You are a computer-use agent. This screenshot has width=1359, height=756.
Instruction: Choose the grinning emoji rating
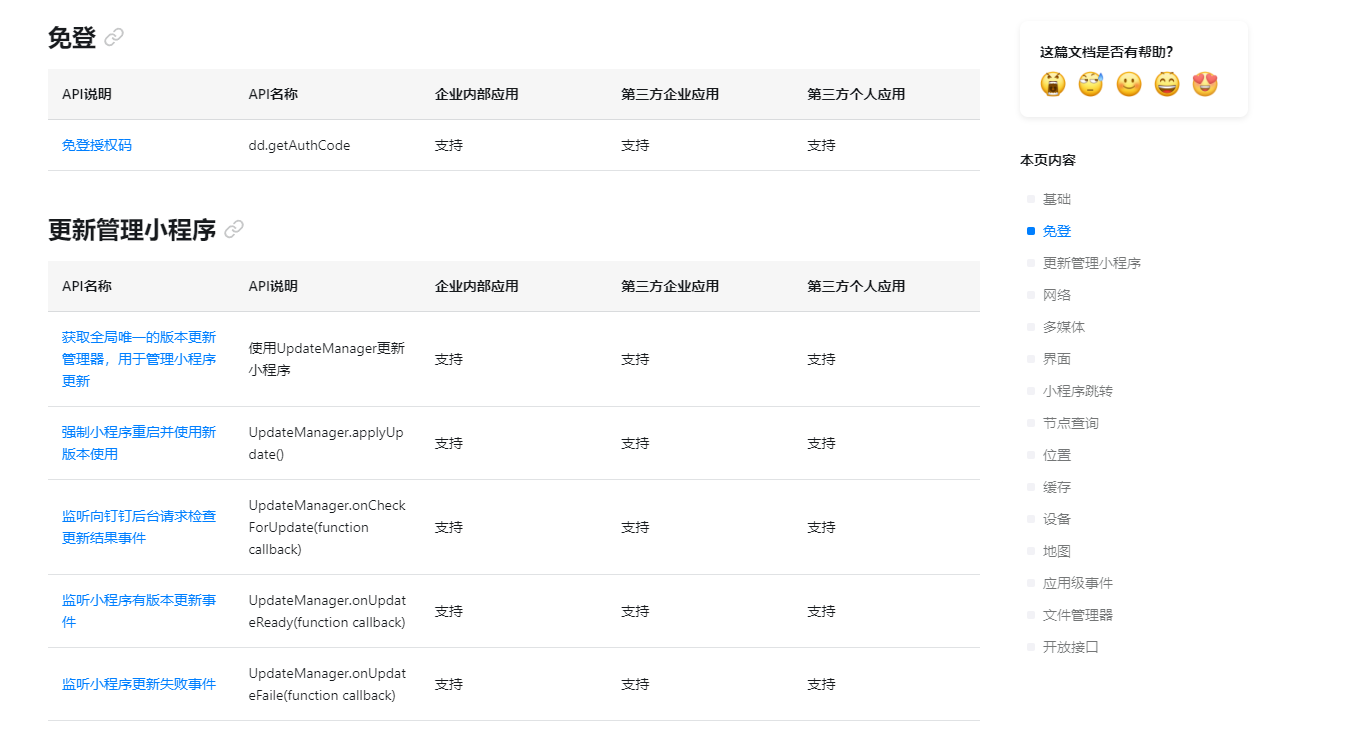(1167, 84)
